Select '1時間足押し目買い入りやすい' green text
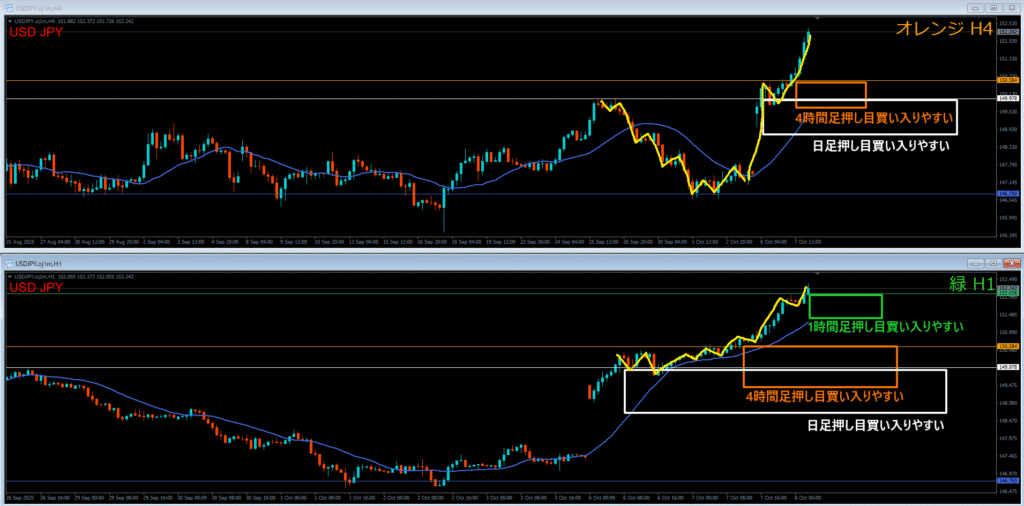 [x=886, y=325]
